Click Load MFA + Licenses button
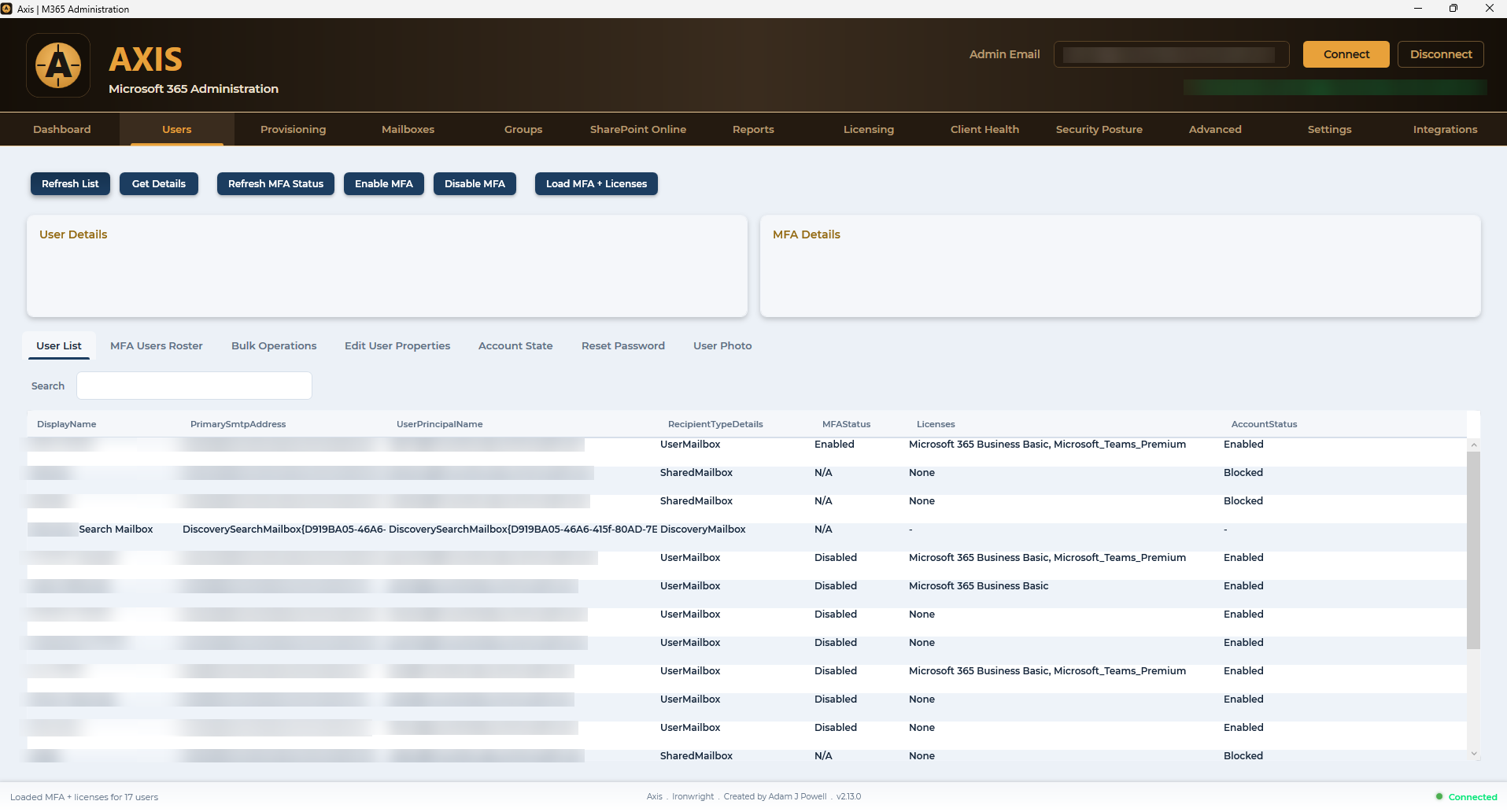 597,183
